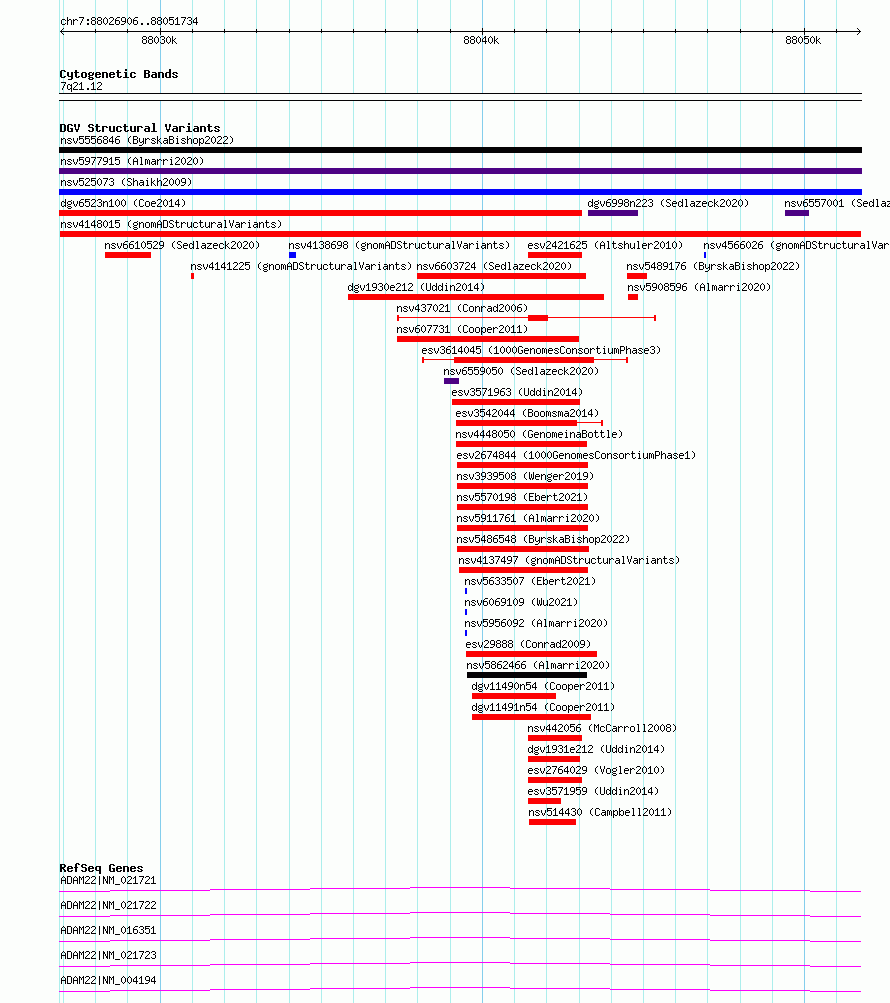The height and width of the screenshot is (1003, 890).
Task: Select the esv3571959 (Uddin2014) label
Action: pos(593,792)
